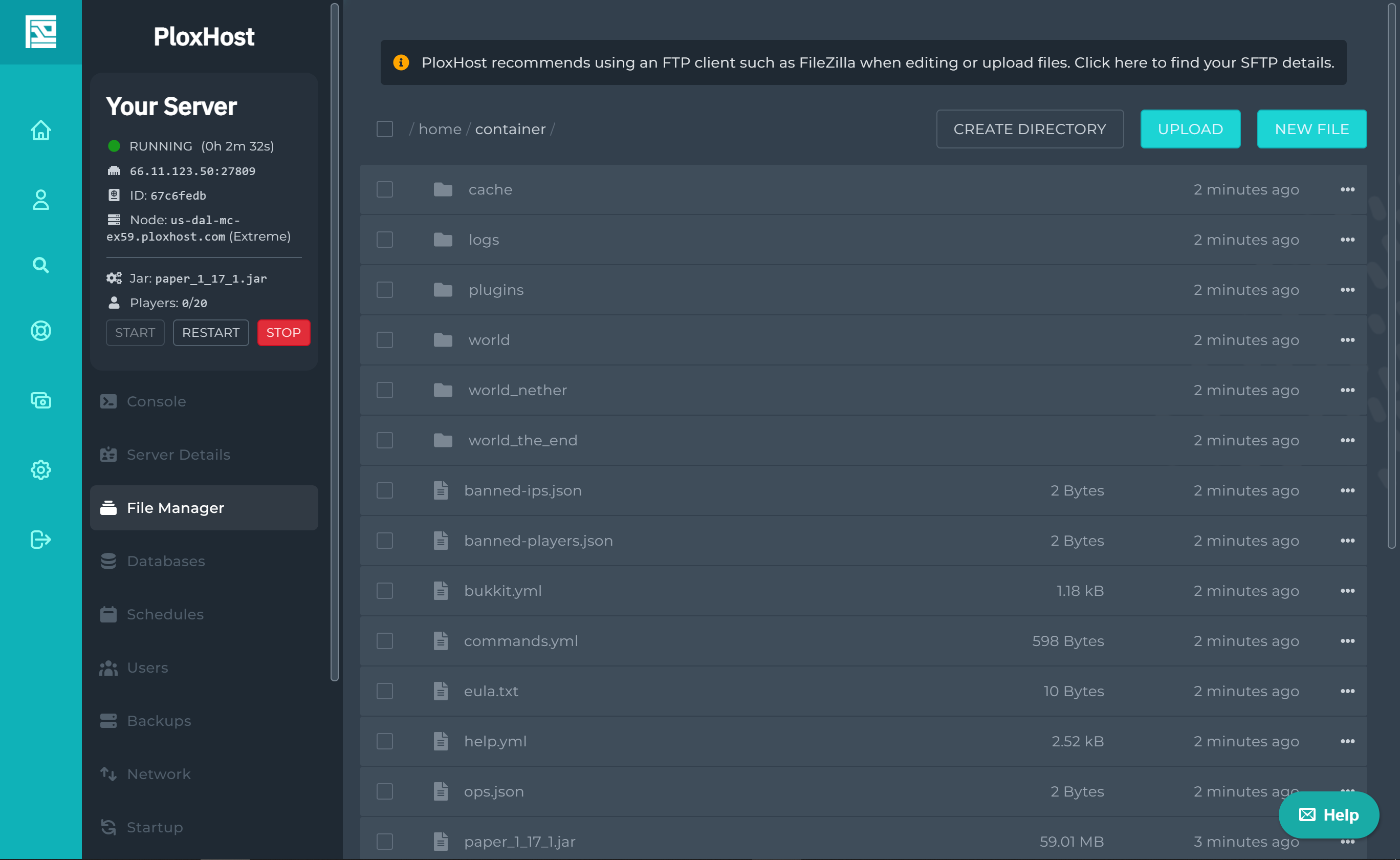The height and width of the screenshot is (860, 1400).
Task: Click the home breadcrumb link
Action: pyautogui.click(x=440, y=129)
